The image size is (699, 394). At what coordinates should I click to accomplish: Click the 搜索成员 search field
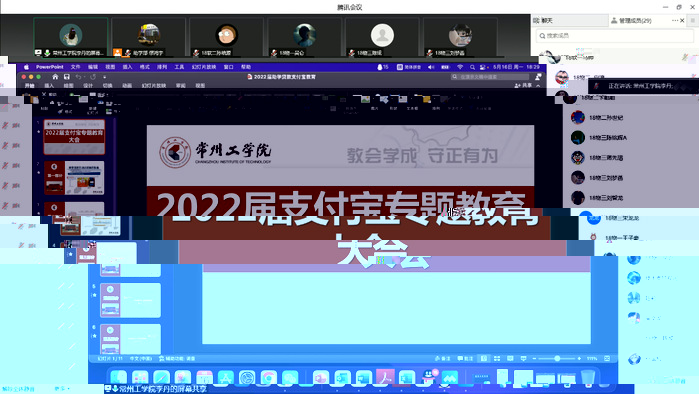pos(614,36)
